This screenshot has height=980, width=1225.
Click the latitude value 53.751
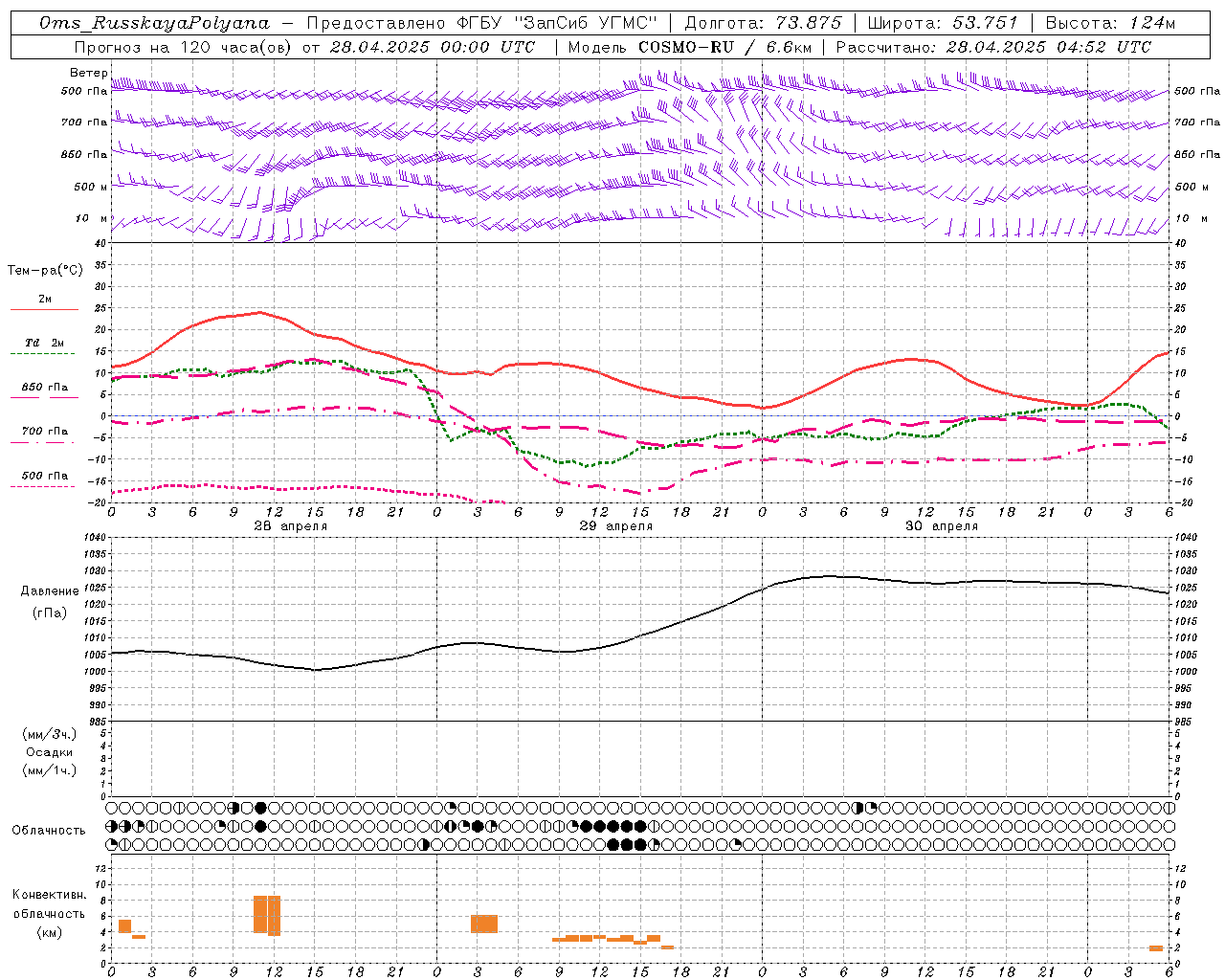pos(985,23)
